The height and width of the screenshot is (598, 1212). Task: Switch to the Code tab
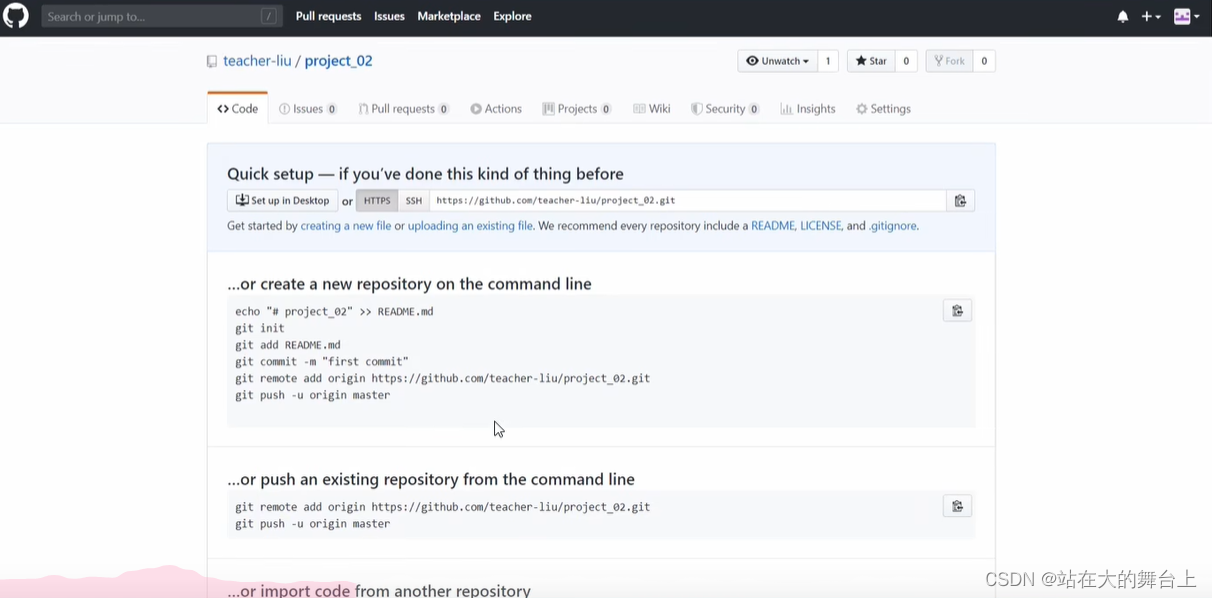[x=238, y=109]
